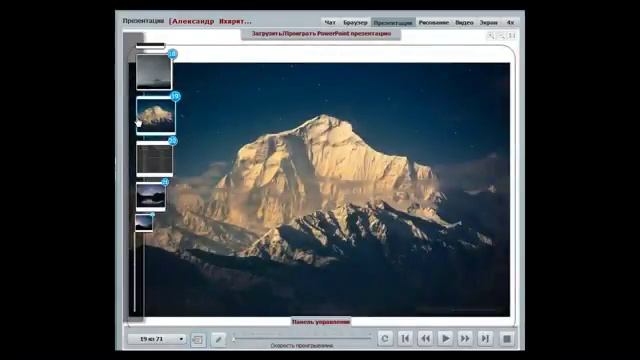Adjust the playback speed slider

302,338
